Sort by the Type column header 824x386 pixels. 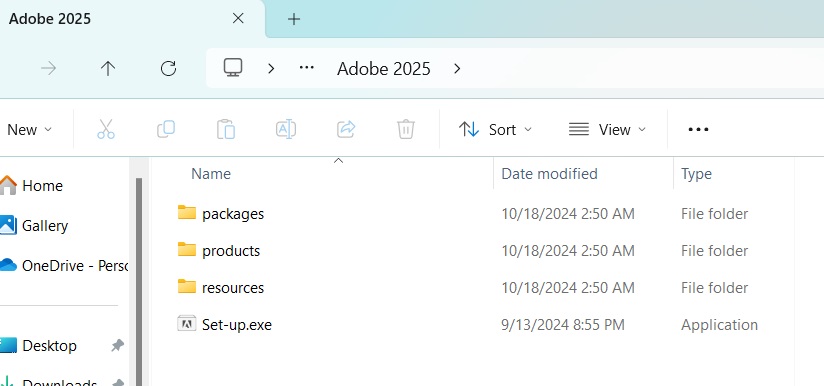696,174
